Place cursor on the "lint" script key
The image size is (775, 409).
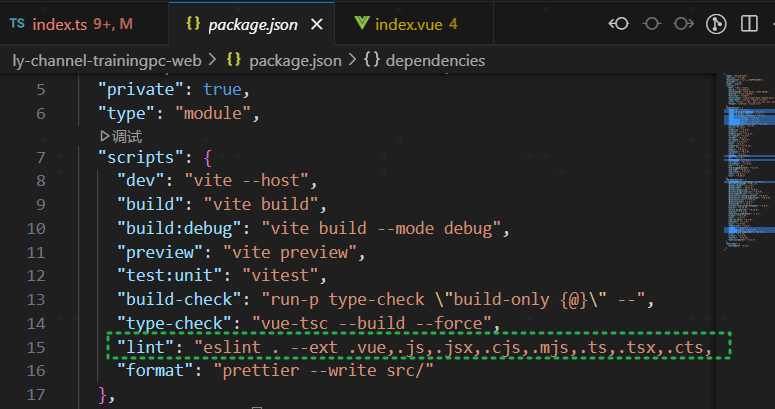tap(145, 347)
